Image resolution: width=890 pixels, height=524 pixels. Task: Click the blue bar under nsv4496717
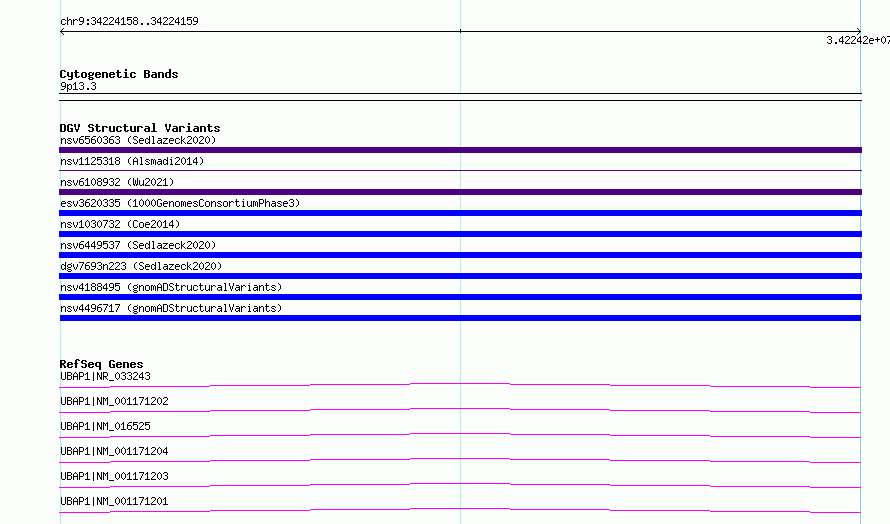tap(460, 318)
